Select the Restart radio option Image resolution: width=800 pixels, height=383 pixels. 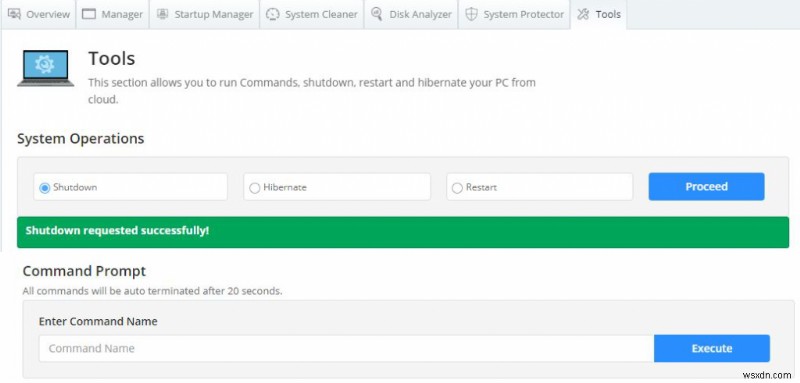click(457, 188)
